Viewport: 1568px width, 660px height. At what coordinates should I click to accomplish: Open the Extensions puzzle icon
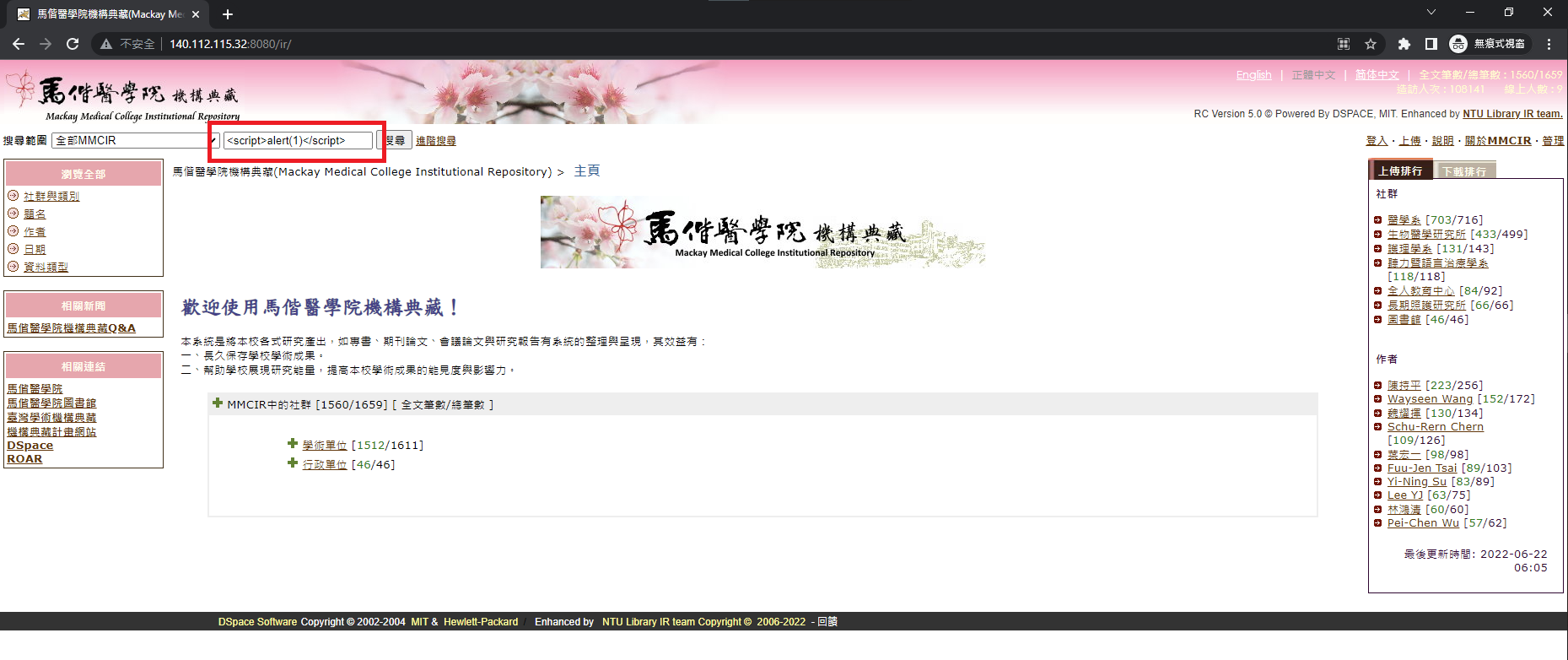point(1404,44)
